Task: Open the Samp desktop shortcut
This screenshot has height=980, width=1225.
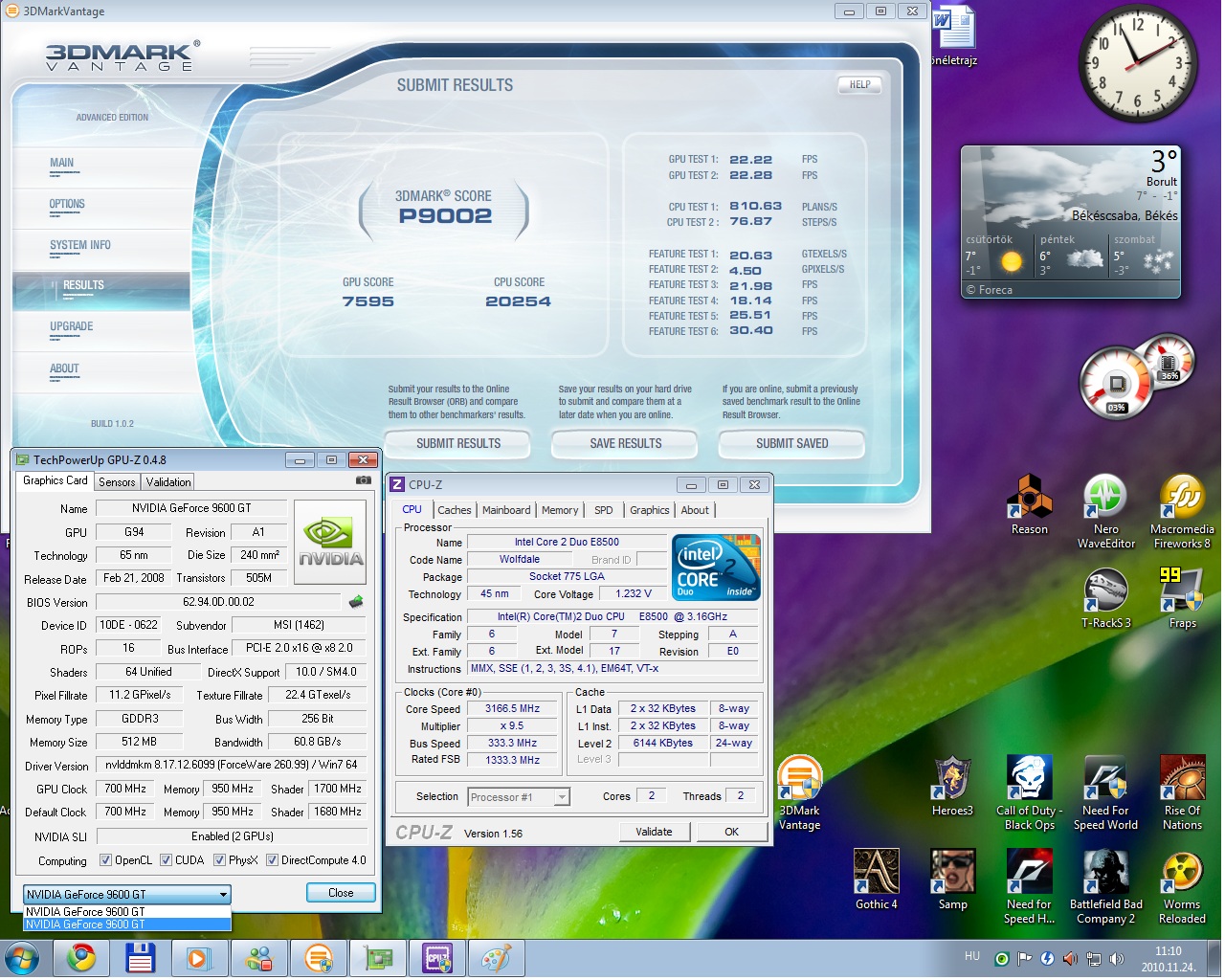Action: (x=952, y=880)
